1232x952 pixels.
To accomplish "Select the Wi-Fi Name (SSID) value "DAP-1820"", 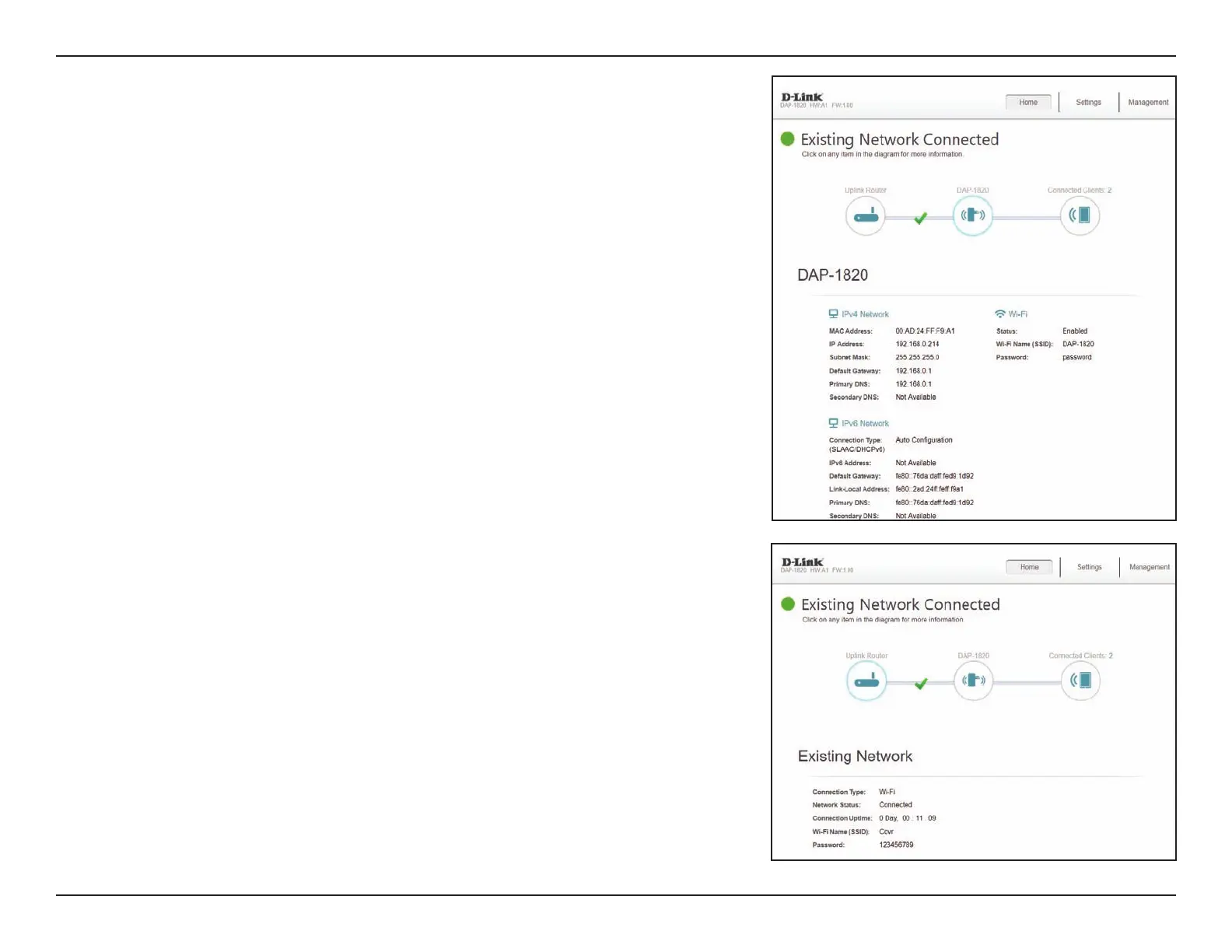I will coord(1078,344).
